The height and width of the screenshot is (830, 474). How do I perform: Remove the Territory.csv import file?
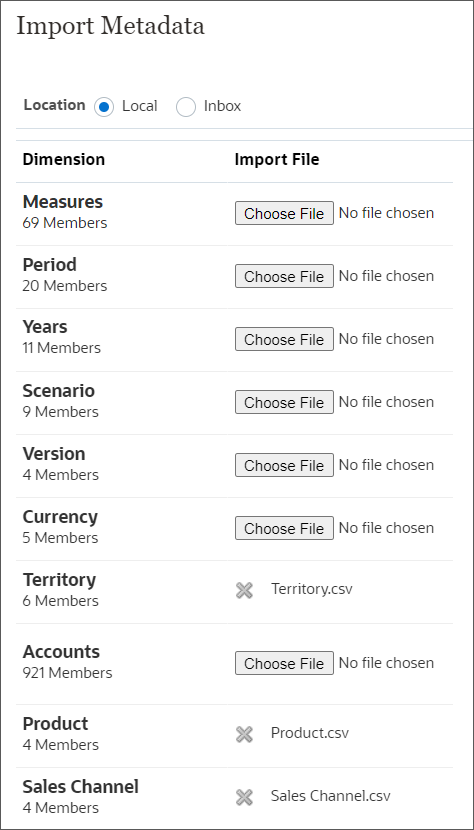[244, 590]
